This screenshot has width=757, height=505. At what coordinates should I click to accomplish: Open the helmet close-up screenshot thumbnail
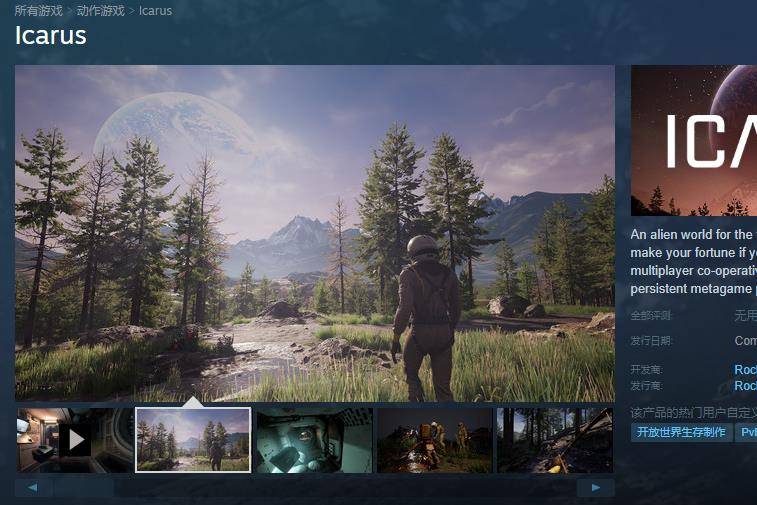click(314, 441)
